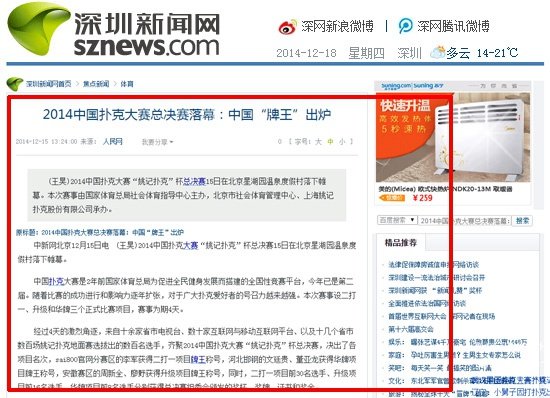Open the 百度搜索 search engine dropdown
This screenshot has width=550, height=398.
[x=397, y=220]
